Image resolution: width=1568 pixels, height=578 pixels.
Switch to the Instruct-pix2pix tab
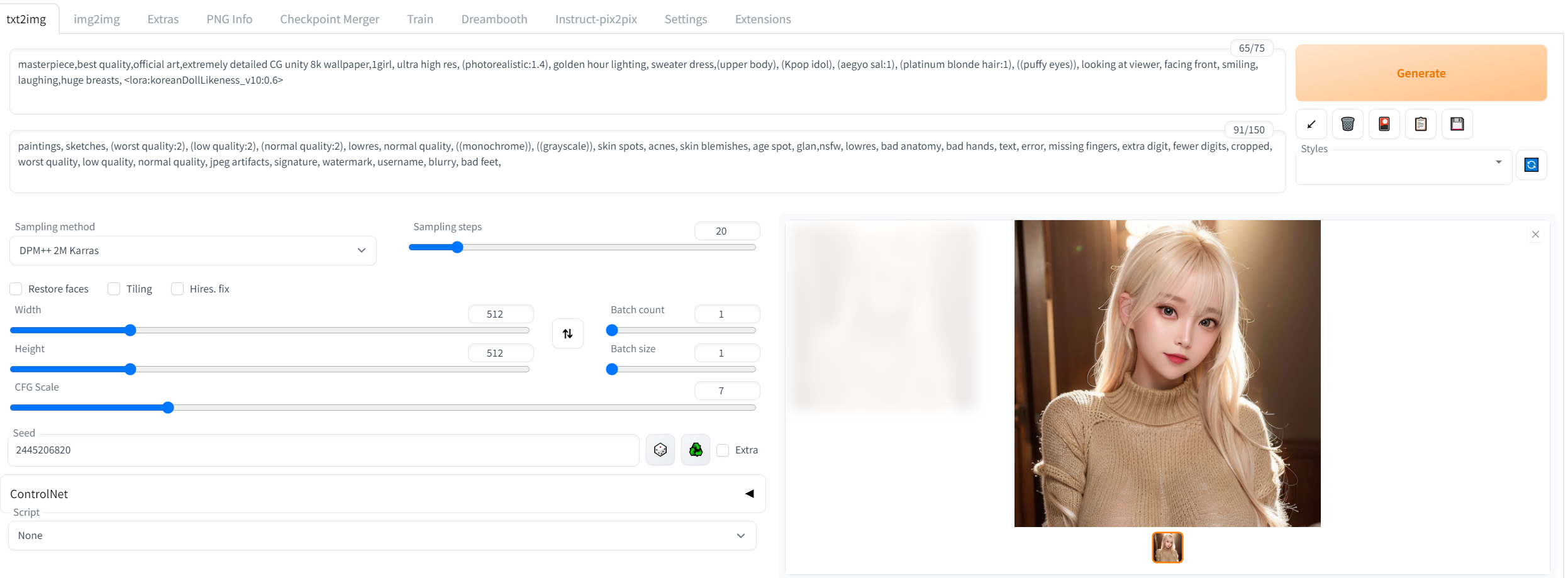(596, 19)
